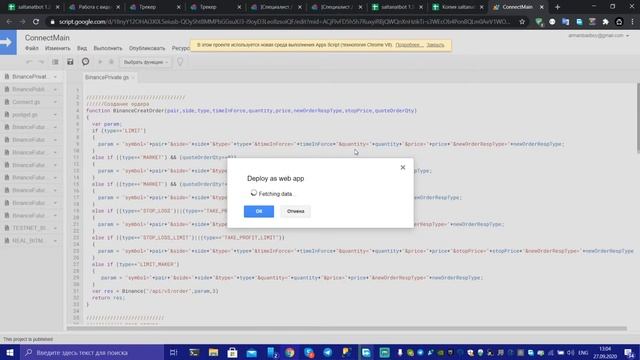This screenshot has height=360, width=640.
Task: Click the ENG language indicator in the tray
Action: pyautogui.click(x=583, y=352)
